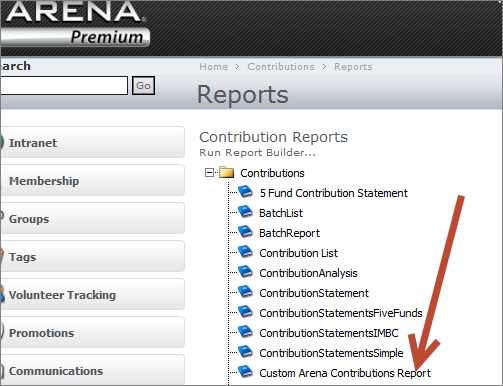Open the BatchList report

(x=281, y=213)
